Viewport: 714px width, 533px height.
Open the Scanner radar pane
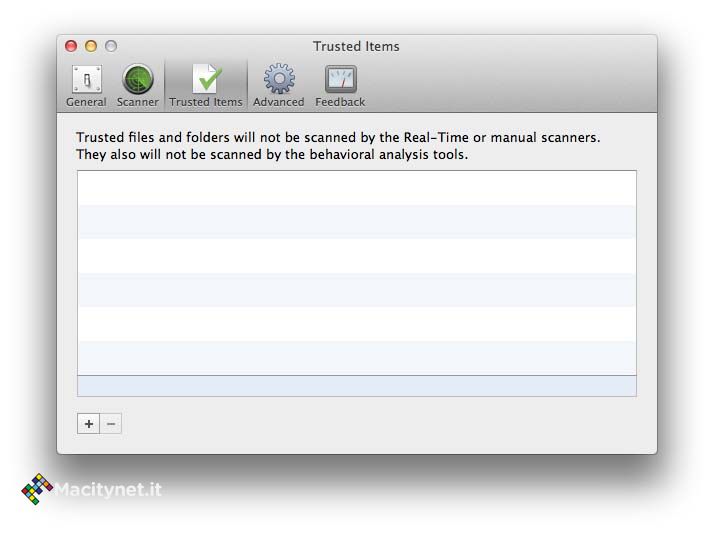[x=138, y=86]
